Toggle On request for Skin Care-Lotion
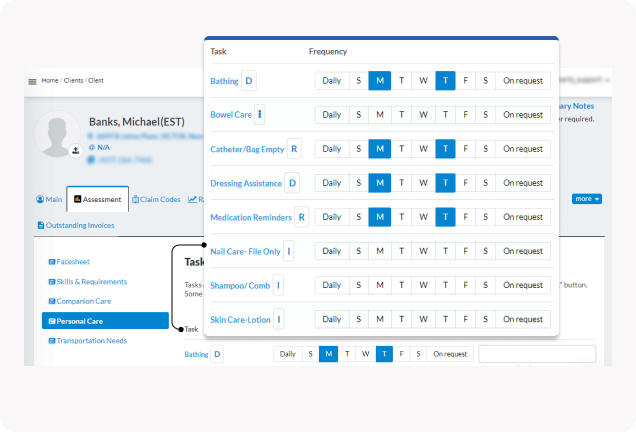The height and width of the screenshot is (432, 636). 523,319
